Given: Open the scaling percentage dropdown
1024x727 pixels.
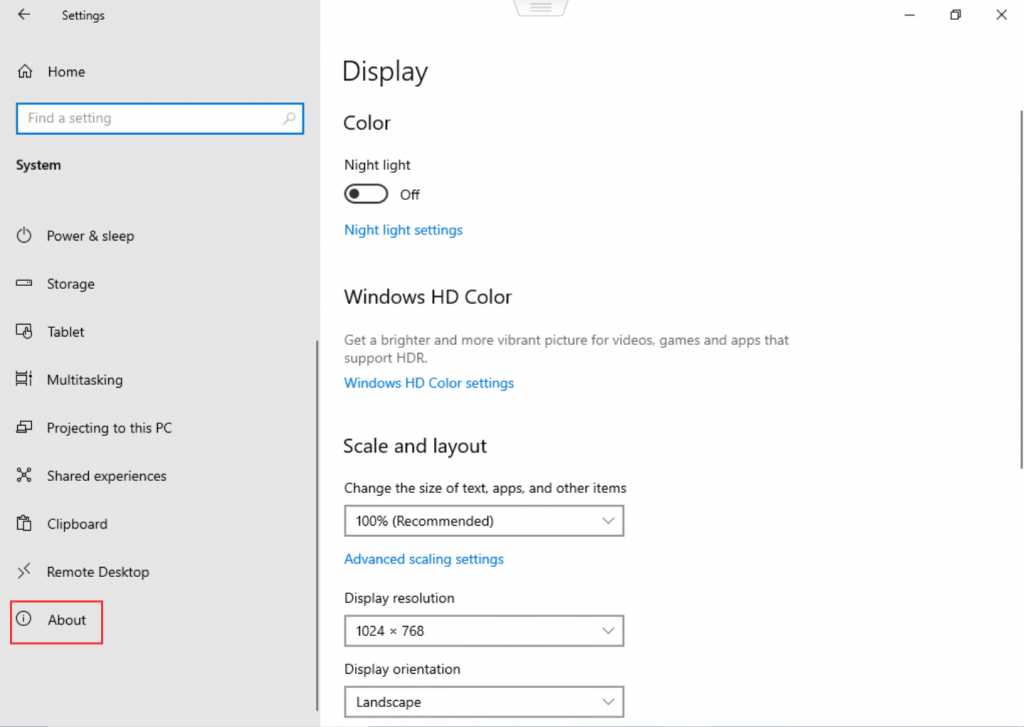Looking at the screenshot, I should [484, 521].
